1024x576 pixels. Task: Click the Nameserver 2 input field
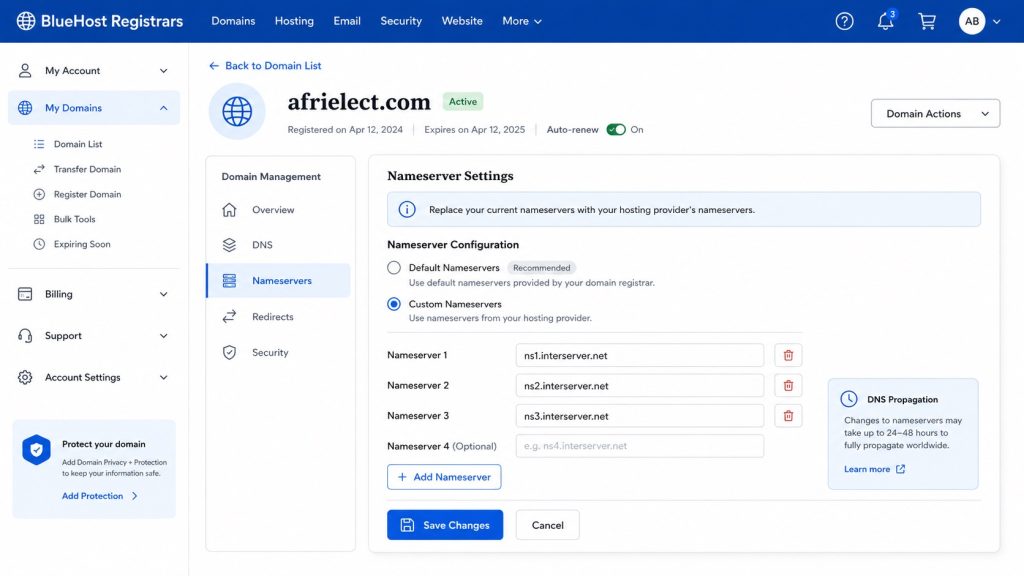point(640,385)
